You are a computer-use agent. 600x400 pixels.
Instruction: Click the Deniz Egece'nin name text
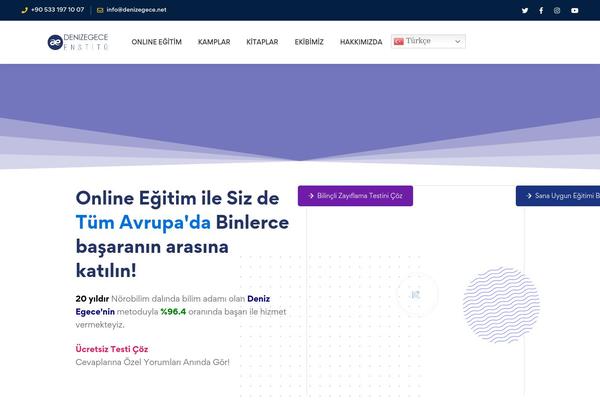(173, 305)
